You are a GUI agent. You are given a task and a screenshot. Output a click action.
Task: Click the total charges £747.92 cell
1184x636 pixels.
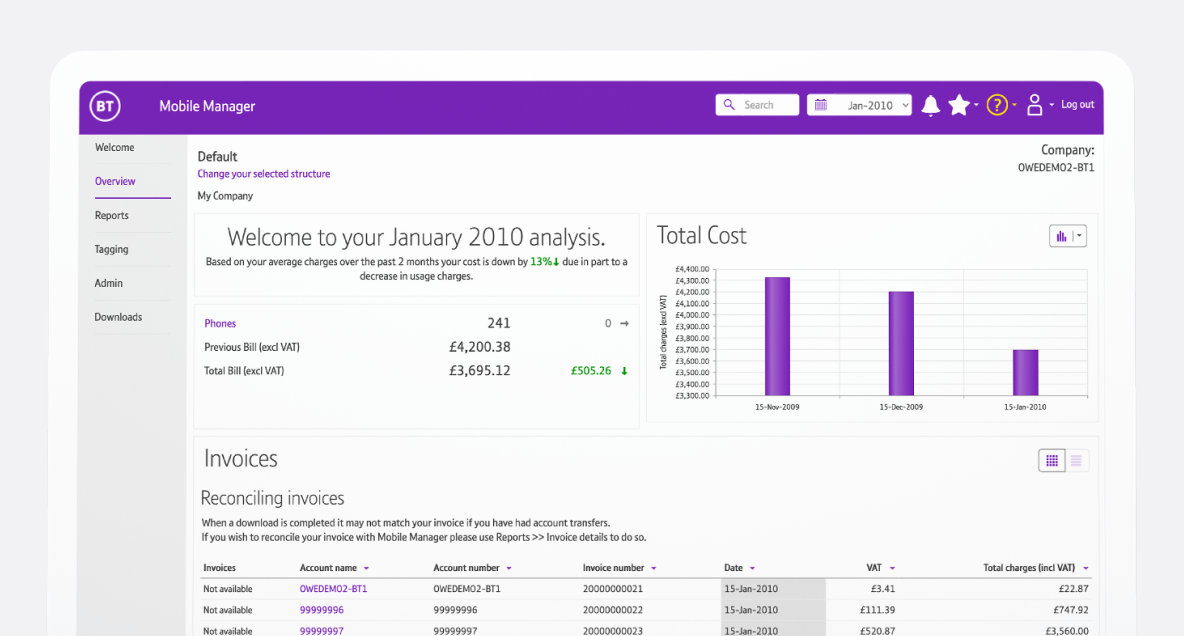click(1071, 610)
